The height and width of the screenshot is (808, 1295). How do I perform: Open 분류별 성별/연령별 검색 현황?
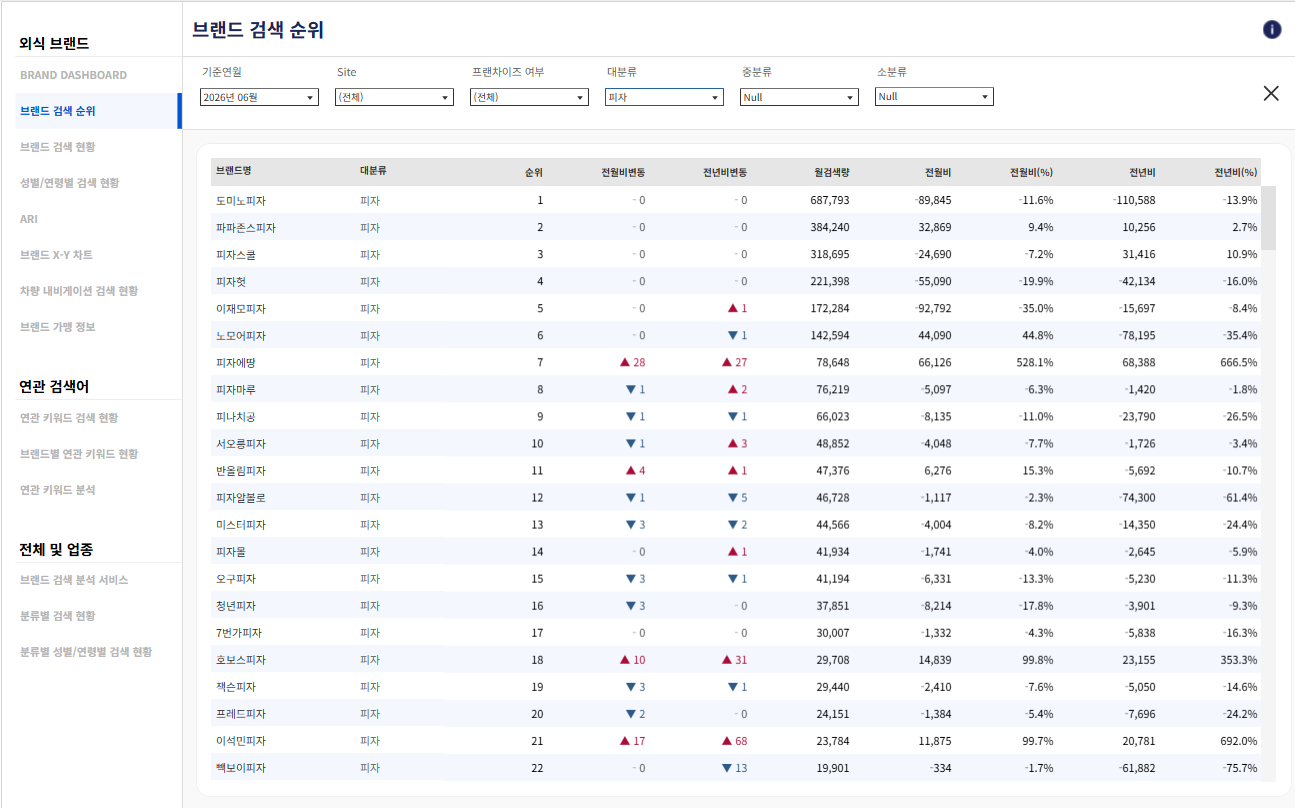[86, 652]
